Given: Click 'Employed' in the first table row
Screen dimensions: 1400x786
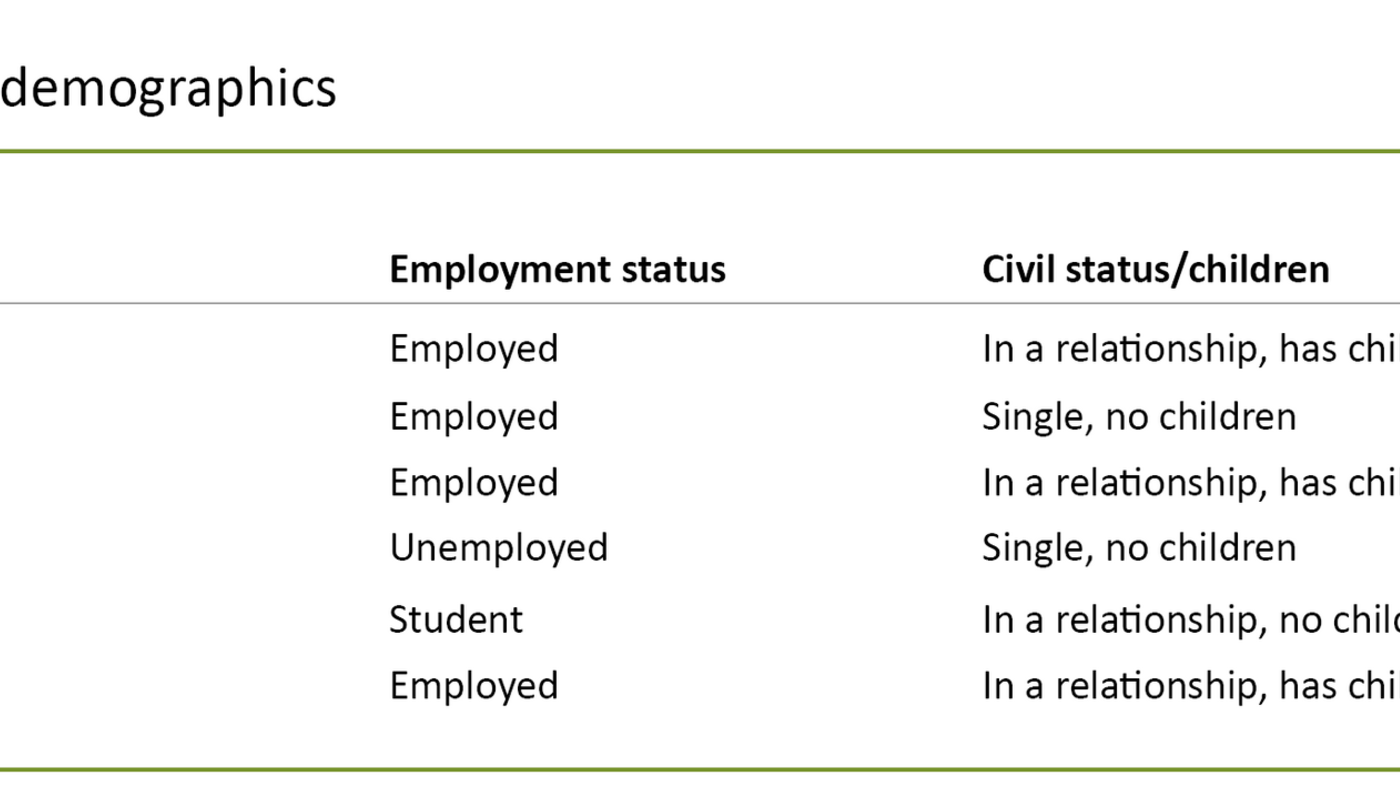Looking at the screenshot, I should tap(474, 349).
